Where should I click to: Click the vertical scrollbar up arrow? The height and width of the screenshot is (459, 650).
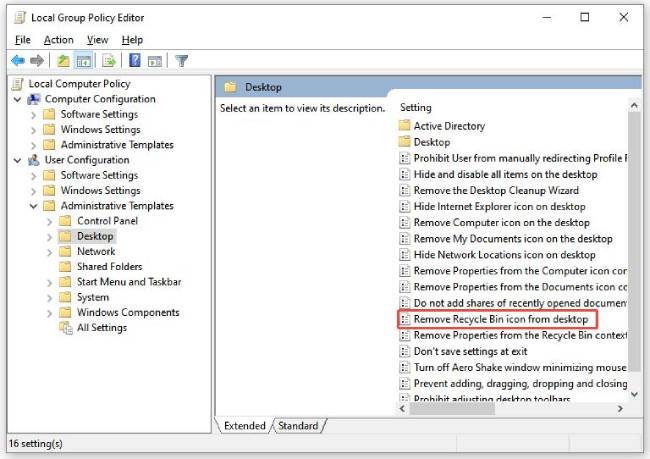pyautogui.click(x=634, y=106)
